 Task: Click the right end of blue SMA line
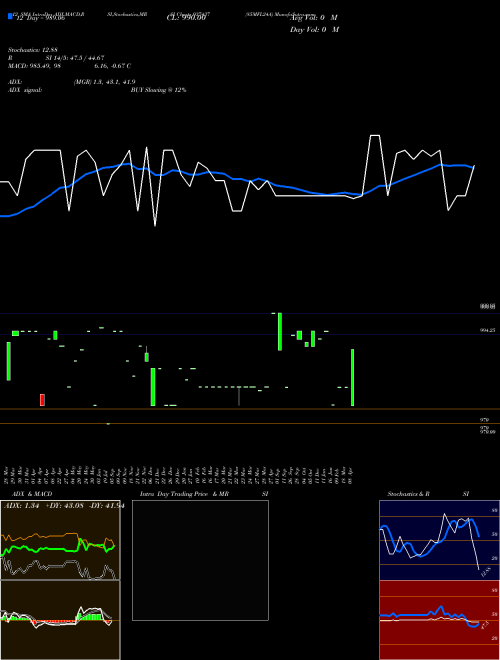[x=473, y=167]
